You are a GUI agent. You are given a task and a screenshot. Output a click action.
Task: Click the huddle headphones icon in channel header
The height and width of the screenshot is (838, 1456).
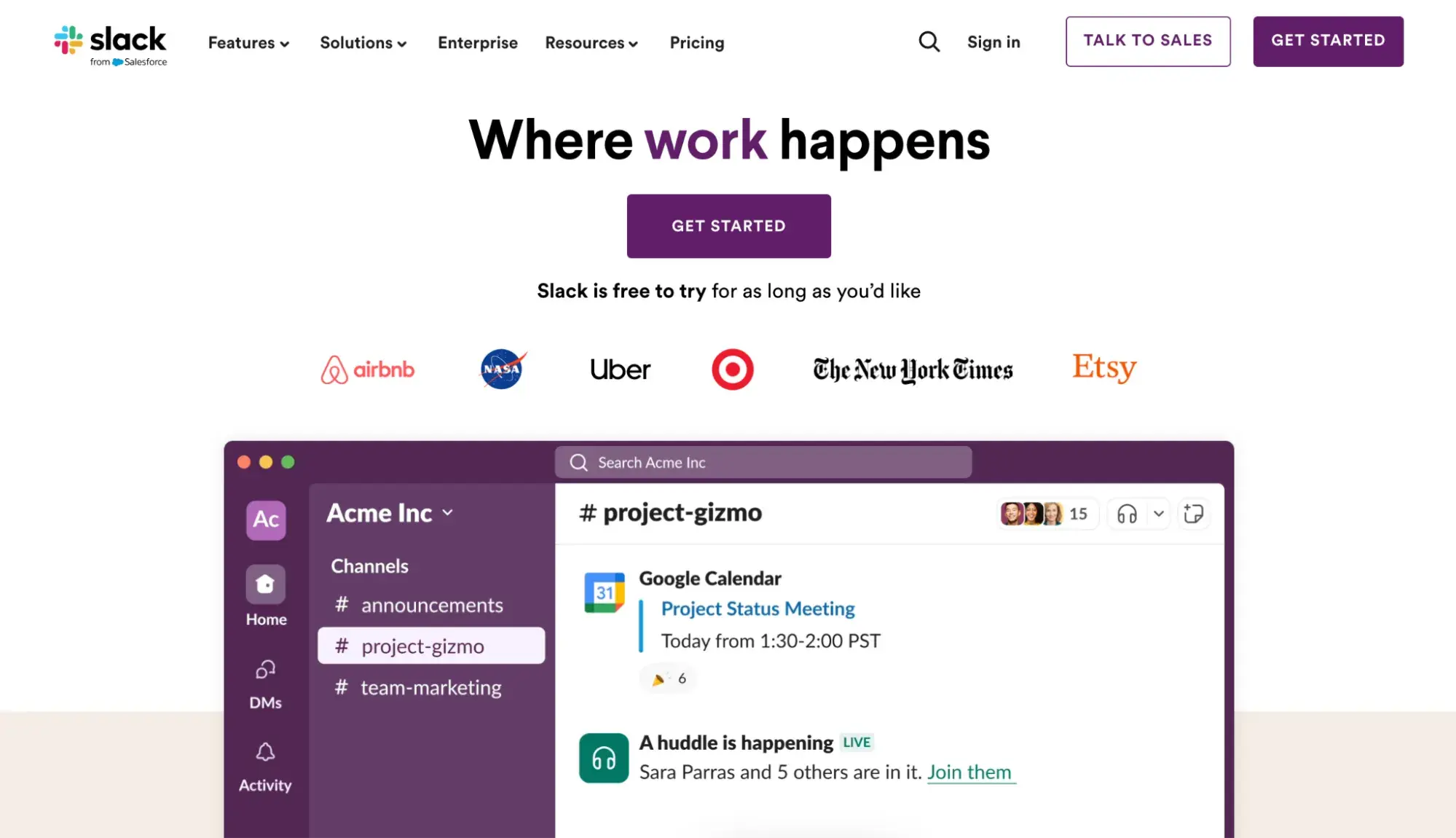coord(1125,513)
